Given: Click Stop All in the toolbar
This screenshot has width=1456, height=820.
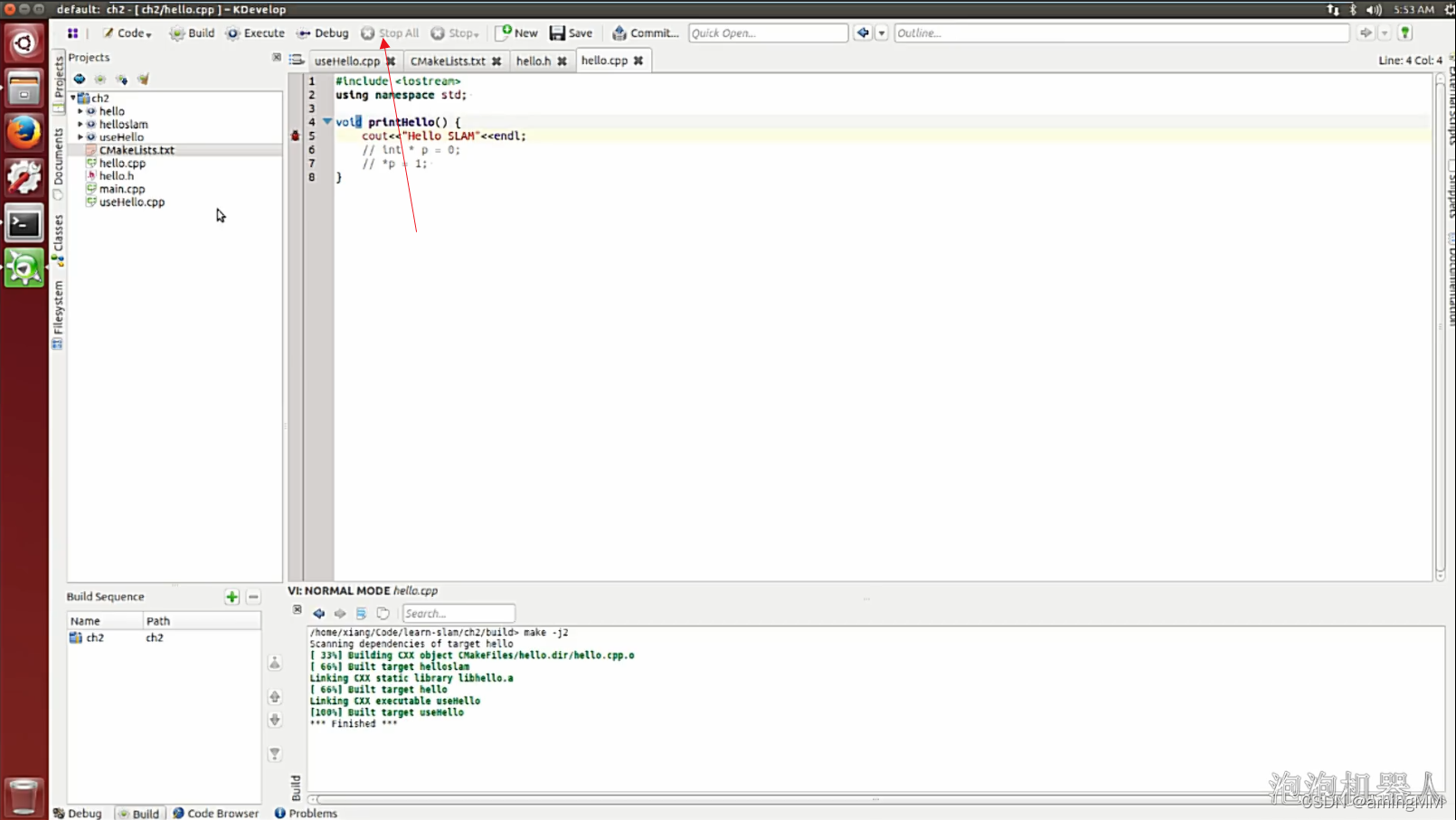Looking at the screenshot, I should tap(390, 33).
